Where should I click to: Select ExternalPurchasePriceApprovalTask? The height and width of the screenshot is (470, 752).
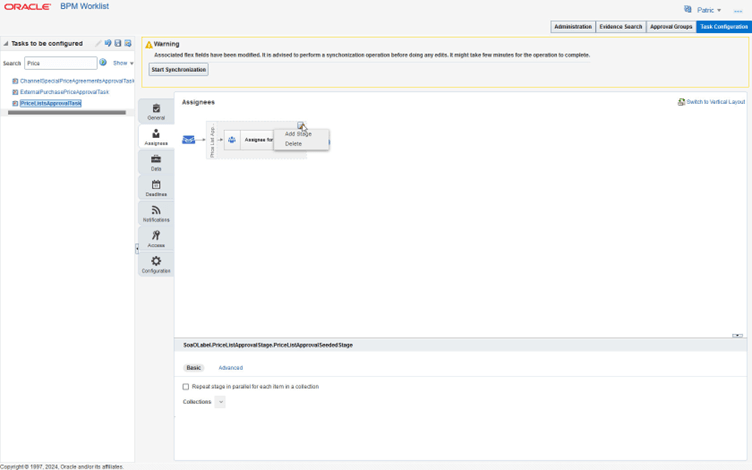64,92
